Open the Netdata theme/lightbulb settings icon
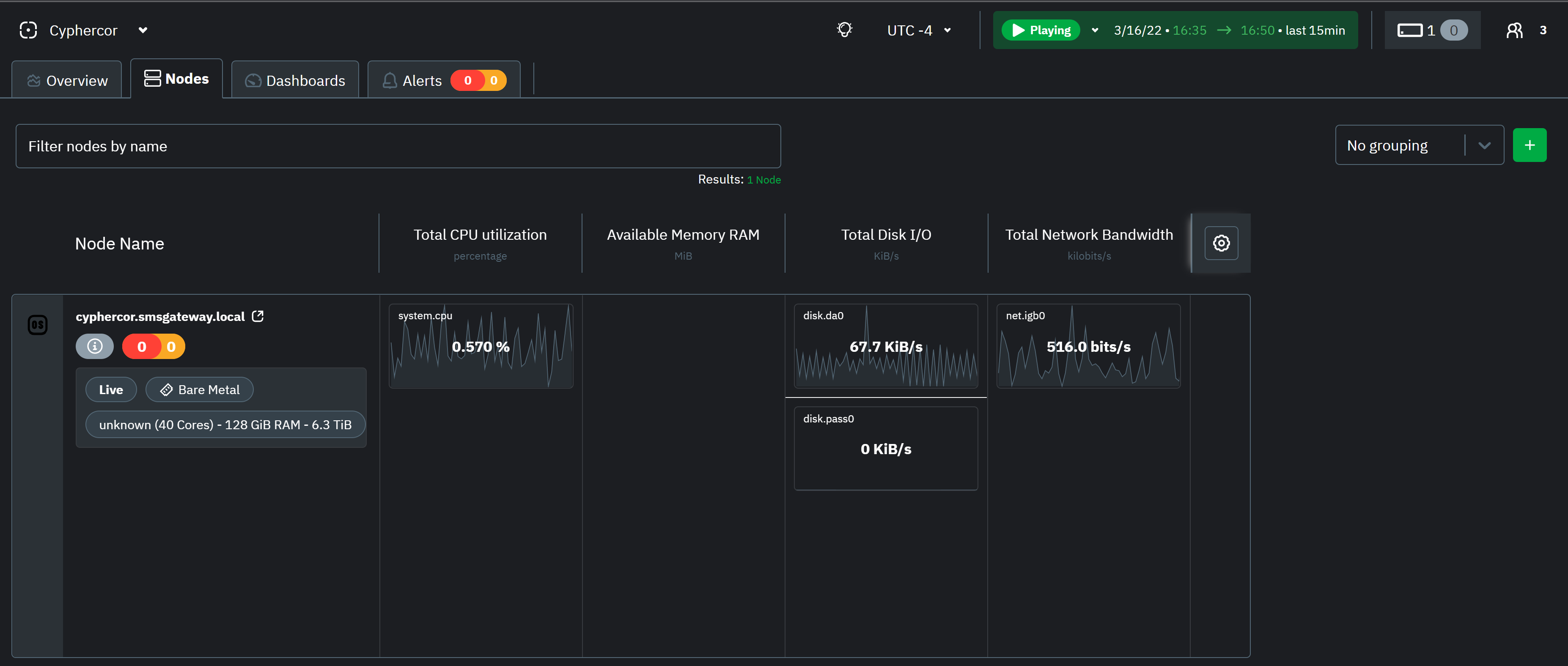 pos(844,29)
